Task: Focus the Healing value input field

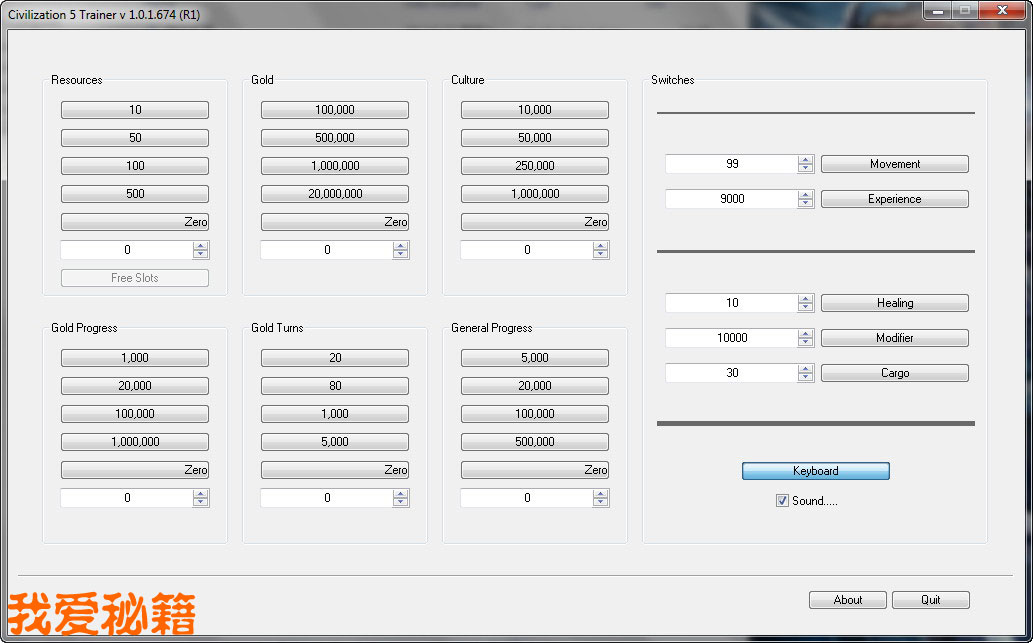Action: coord(731,303)
